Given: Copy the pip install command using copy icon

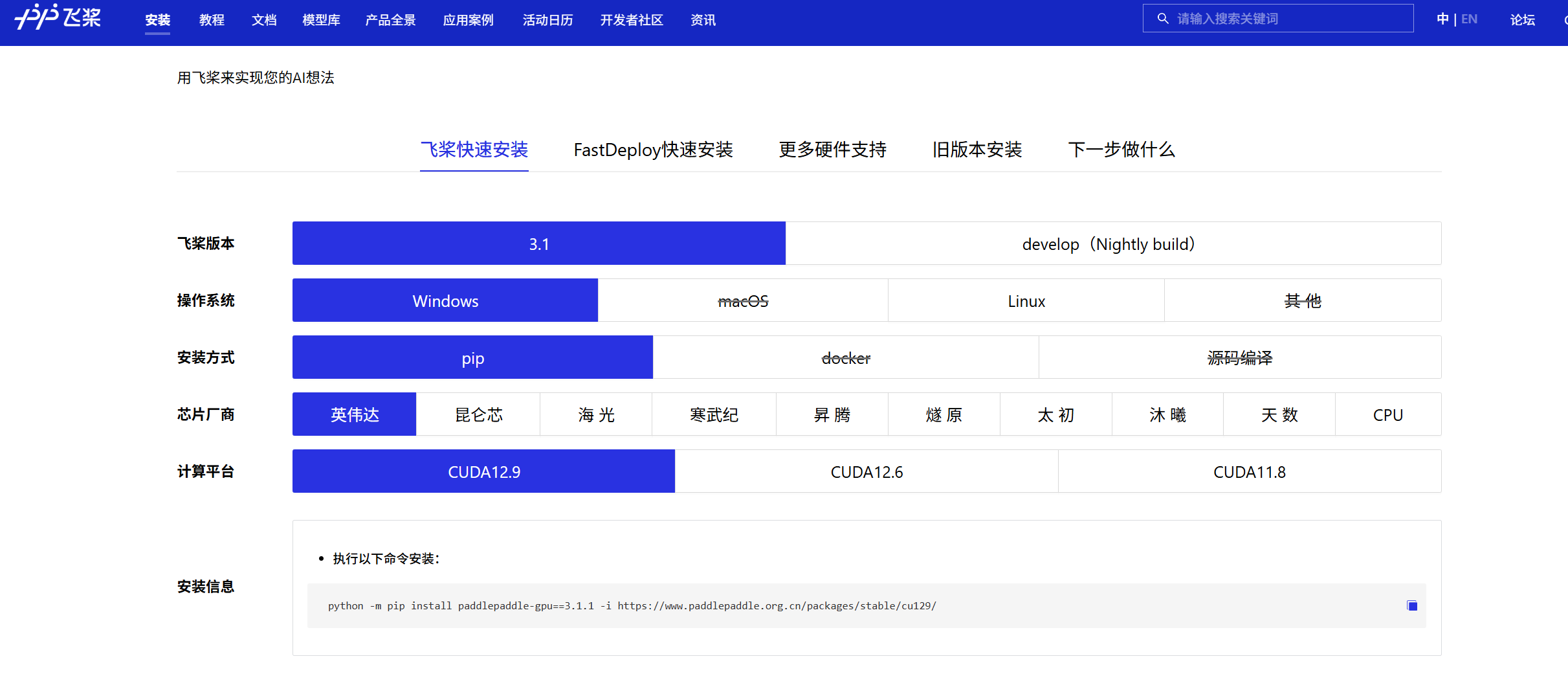Looking at the screenshot, I should click(1411, 605).
